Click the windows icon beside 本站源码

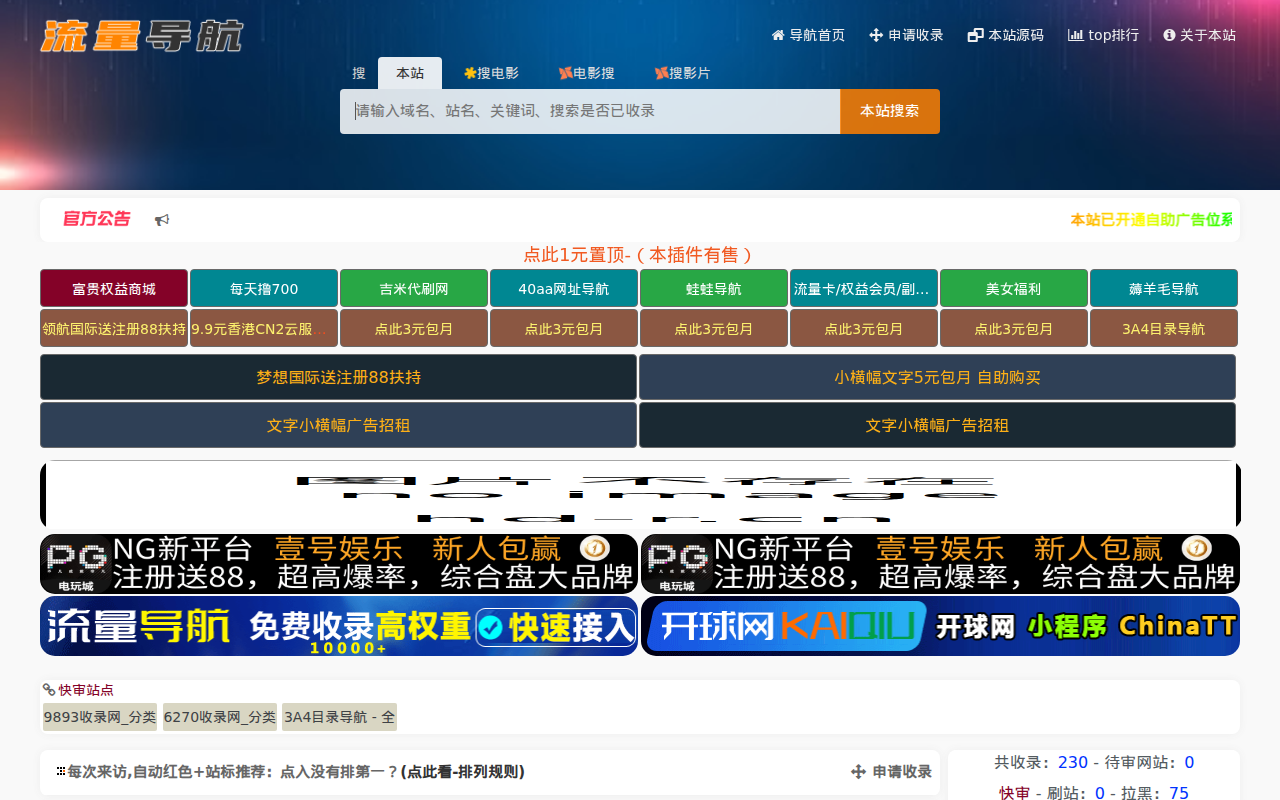point(976,35)
